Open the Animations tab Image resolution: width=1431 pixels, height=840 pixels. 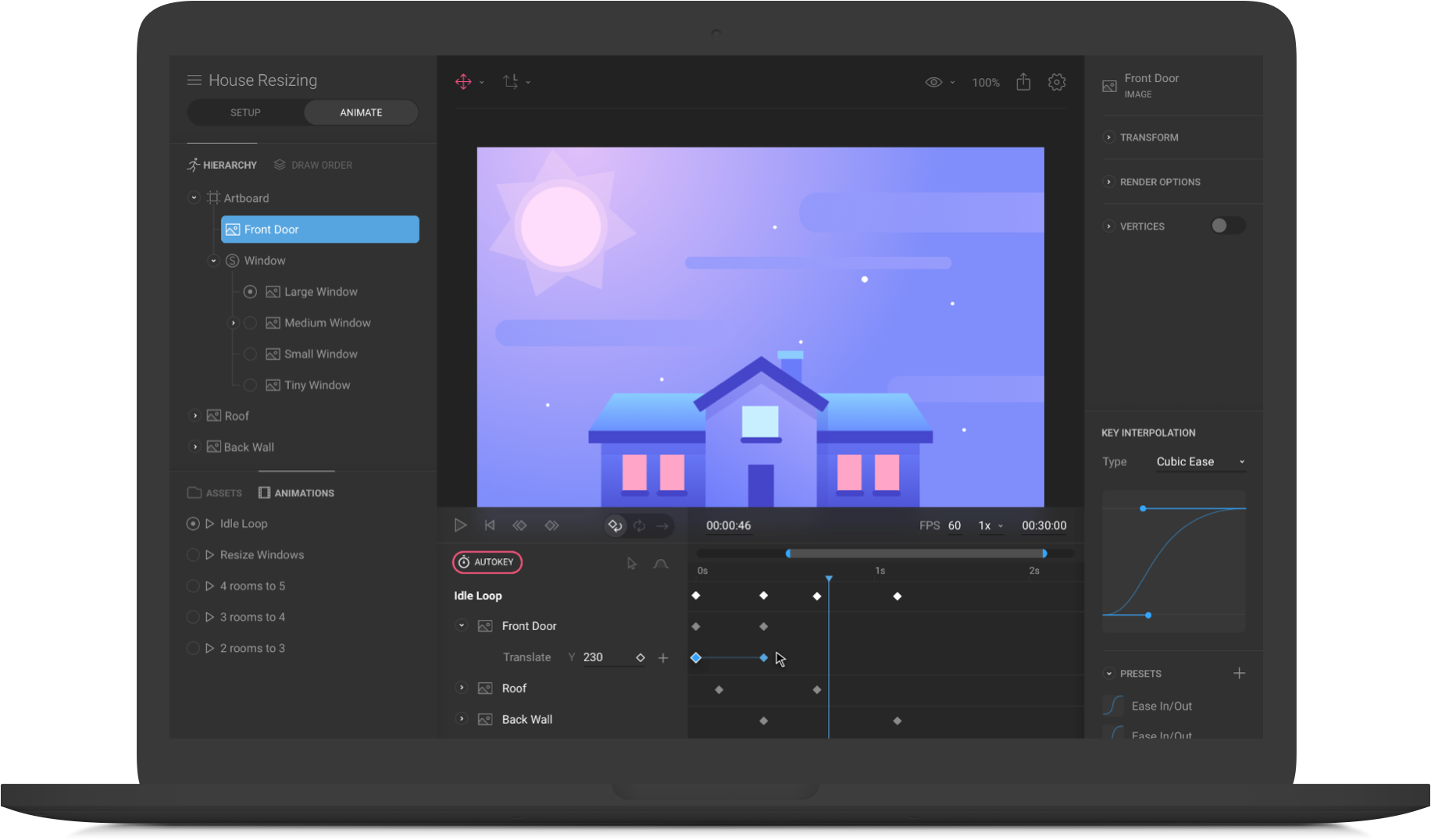pyautogui.click(x=296, y=493)
